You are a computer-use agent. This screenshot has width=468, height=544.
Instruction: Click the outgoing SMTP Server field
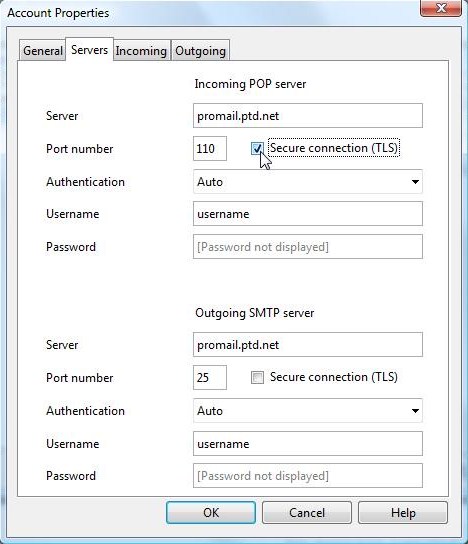click(x=308, y=345)
